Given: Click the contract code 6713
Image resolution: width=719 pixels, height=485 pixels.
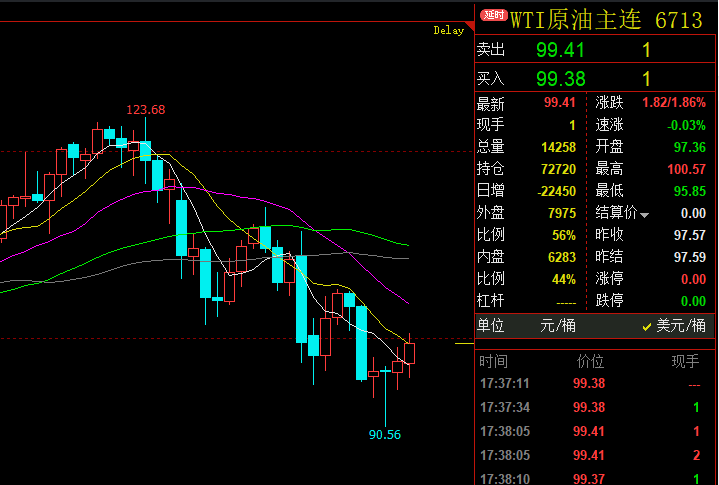Looking at the screenshot, I should pyautogui.click(x=679, y=20).
